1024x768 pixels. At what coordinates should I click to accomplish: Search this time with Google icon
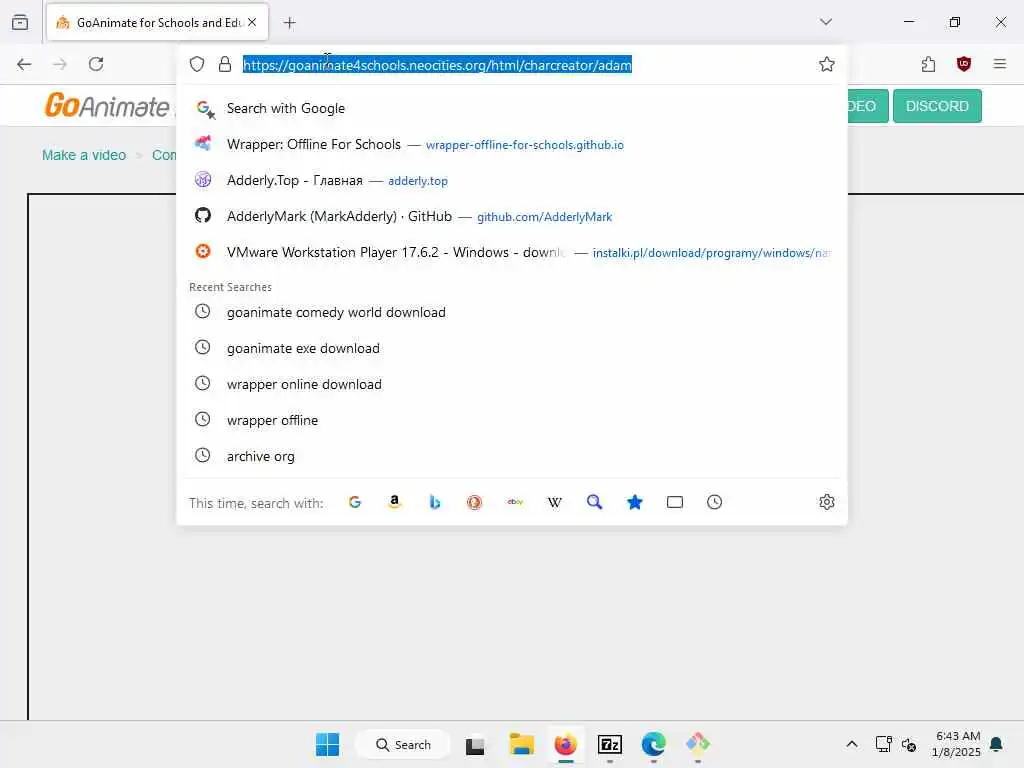355,502
